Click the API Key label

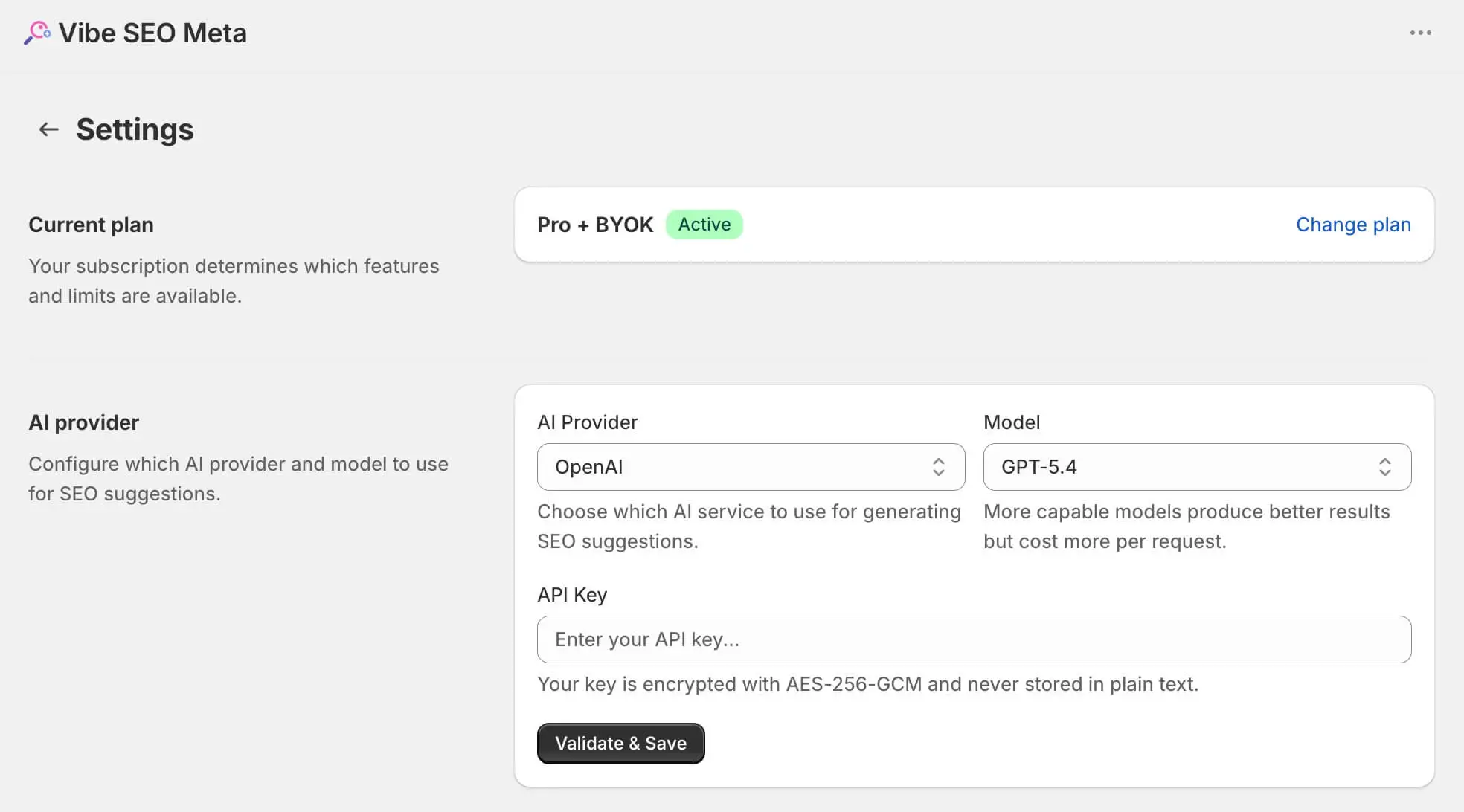pos(572,594)
